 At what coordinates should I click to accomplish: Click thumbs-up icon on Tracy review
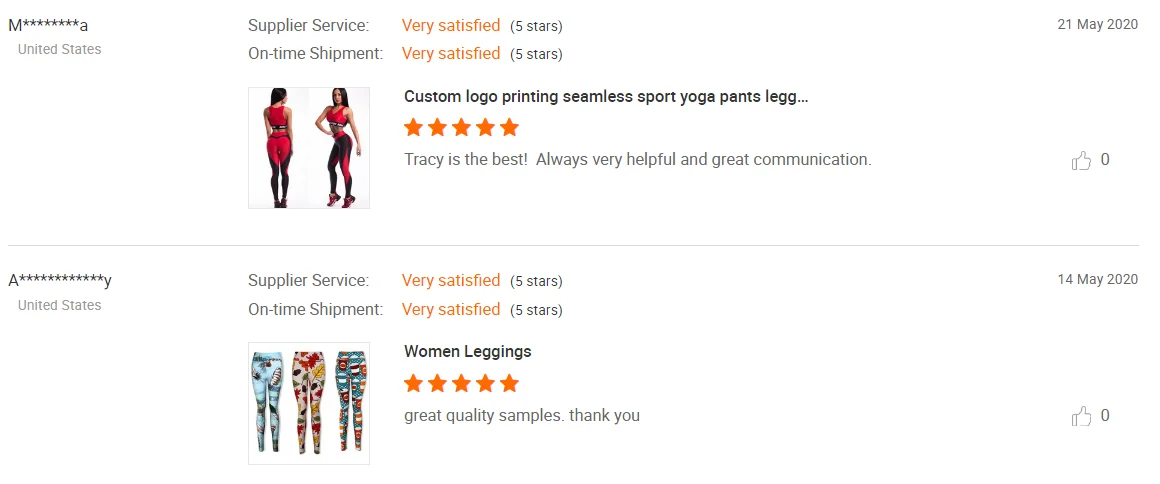(1081, 160)
